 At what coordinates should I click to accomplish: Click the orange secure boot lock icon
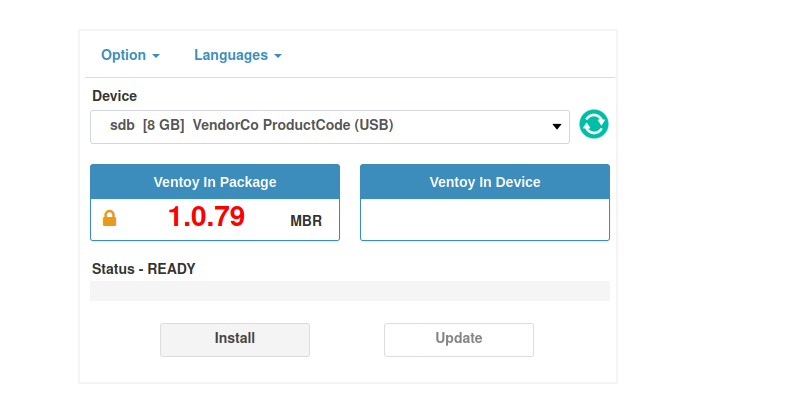(110, 218)
